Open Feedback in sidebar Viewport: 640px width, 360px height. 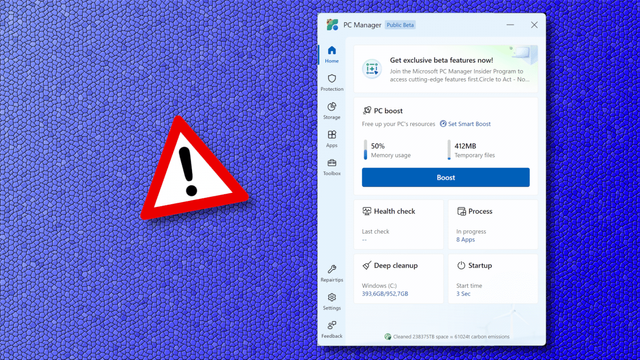tap(331, 330)
